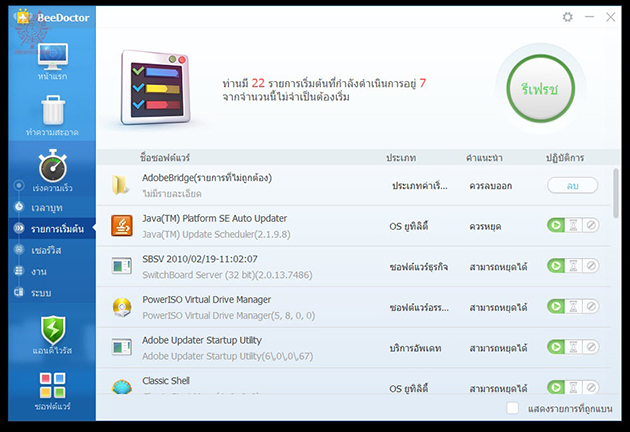Click the ปฏิบัติการ column header
The image size is (630, 432).
click(x=565, y=158)
